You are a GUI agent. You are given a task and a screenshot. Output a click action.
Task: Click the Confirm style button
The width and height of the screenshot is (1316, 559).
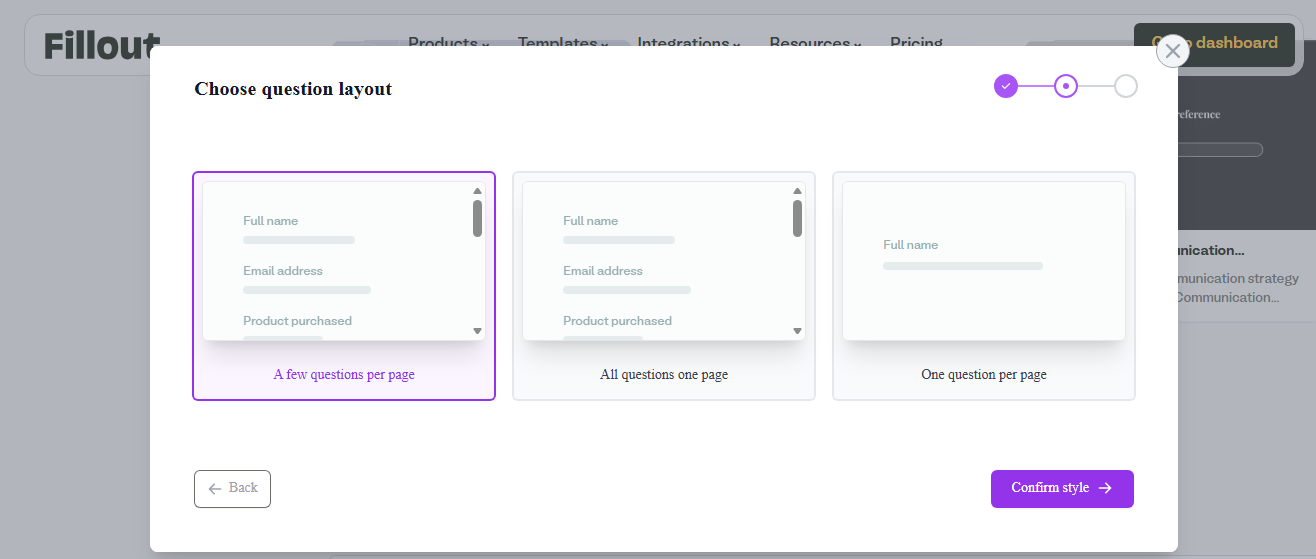1062,489
